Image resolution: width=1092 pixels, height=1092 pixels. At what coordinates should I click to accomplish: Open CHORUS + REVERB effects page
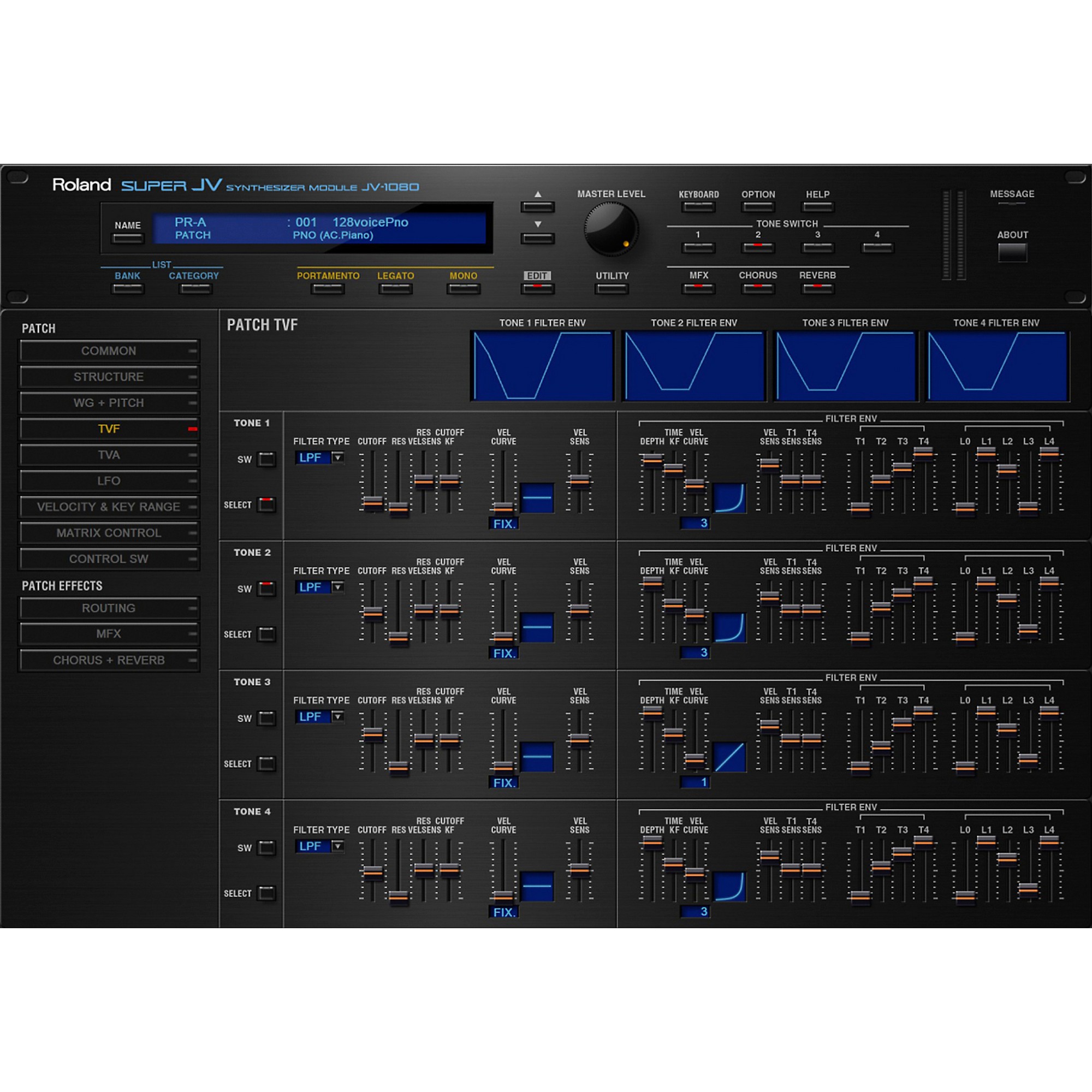(x=109, y=660)
